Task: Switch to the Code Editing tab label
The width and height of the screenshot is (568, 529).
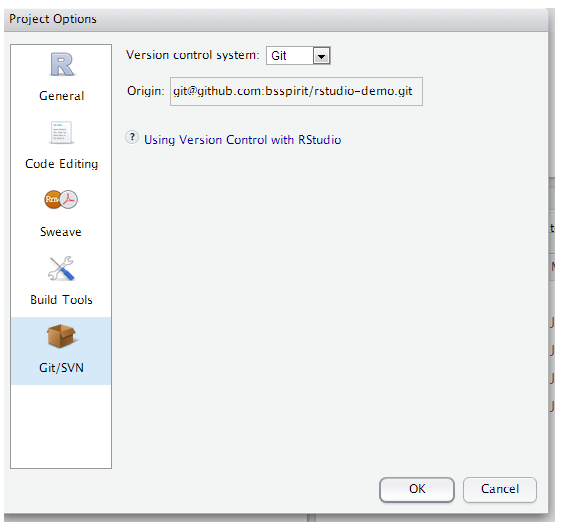Action: pos(62,164)
